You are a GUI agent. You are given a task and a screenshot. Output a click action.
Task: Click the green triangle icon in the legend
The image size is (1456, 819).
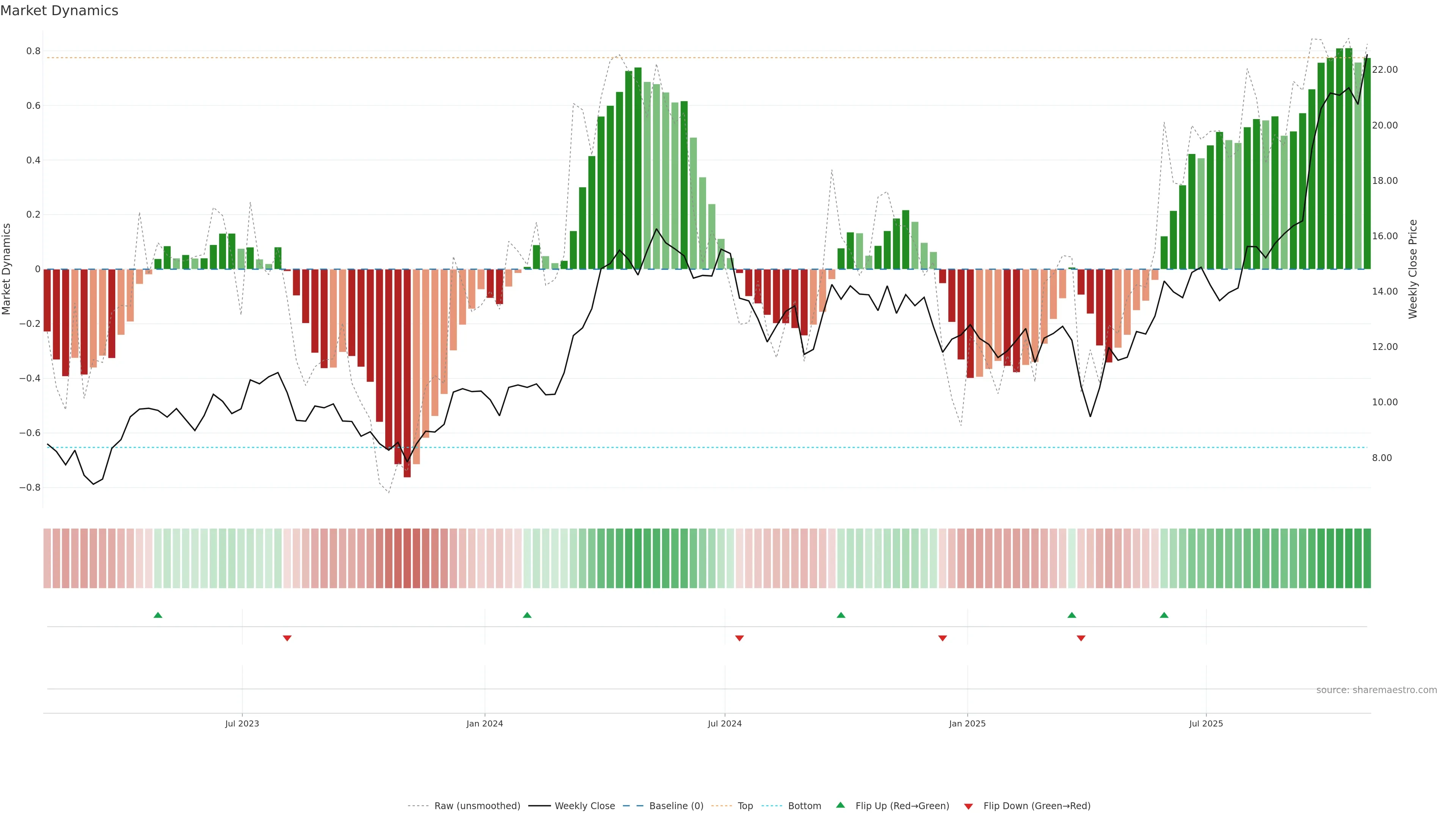pos(841,805)
